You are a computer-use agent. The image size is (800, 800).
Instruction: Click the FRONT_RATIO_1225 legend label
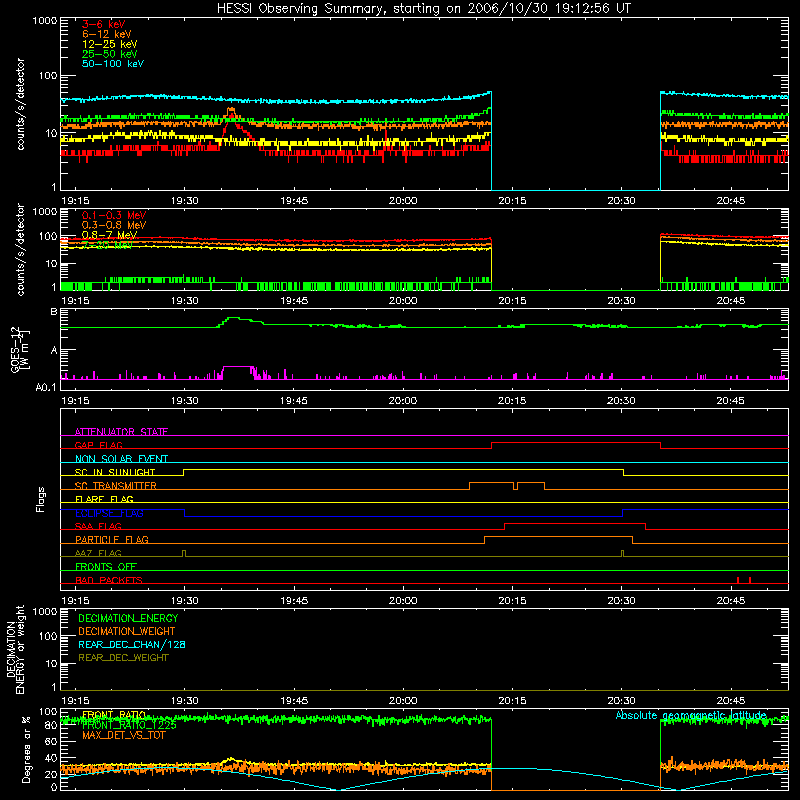129,725
